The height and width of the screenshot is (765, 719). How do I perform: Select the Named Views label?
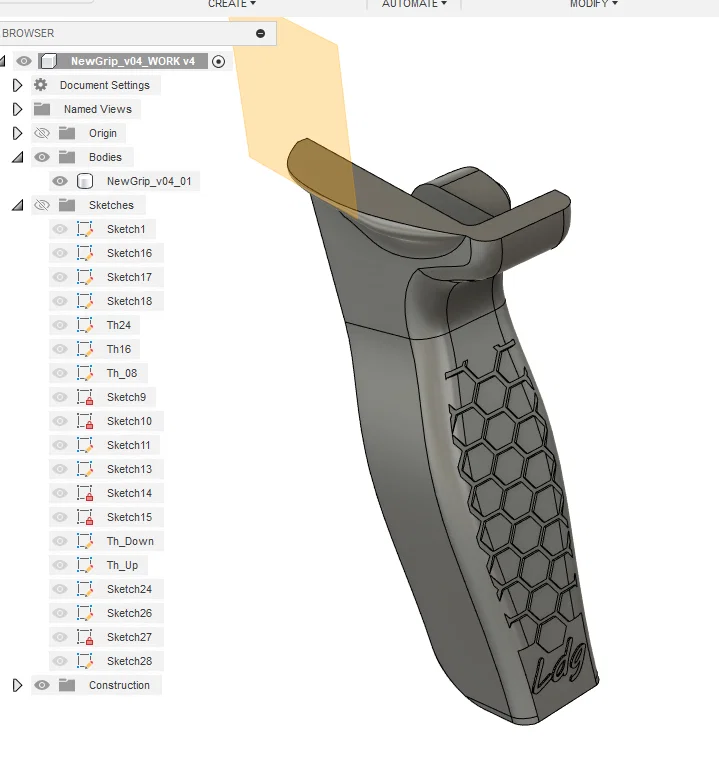tap(98, 109)
